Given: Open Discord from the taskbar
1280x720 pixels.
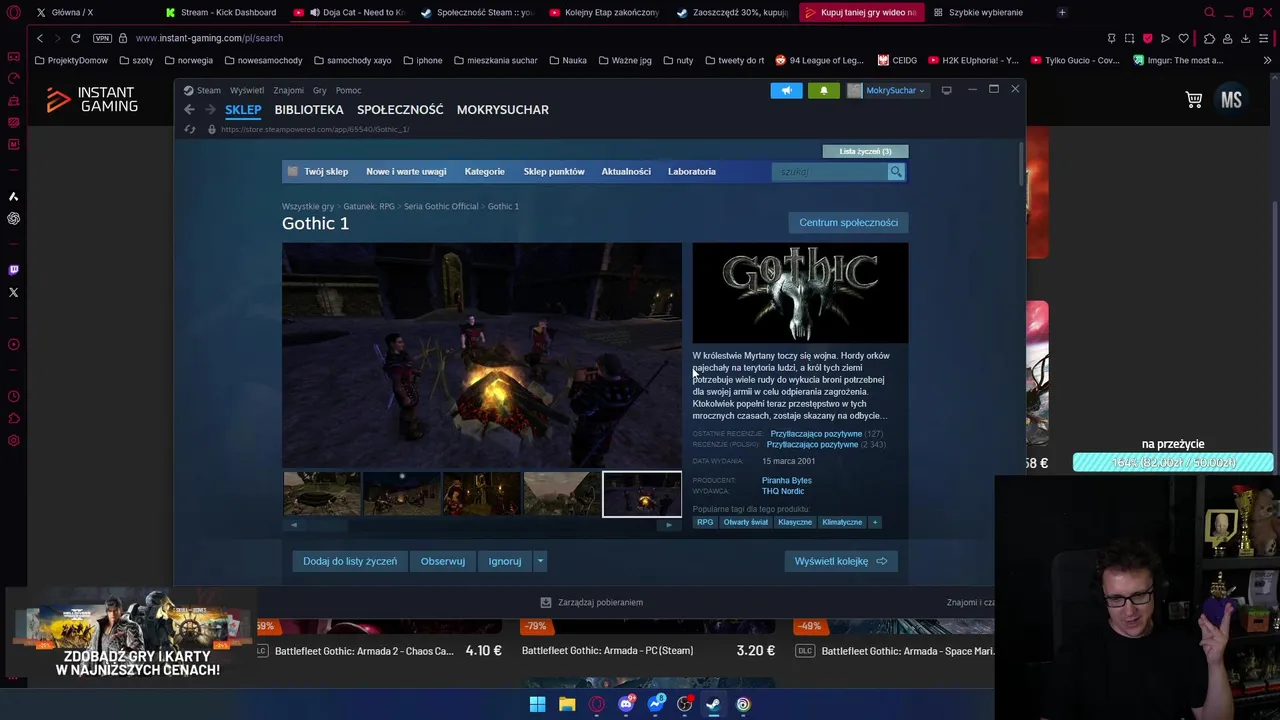Looking at the screenshot, I should [x=626, y=704].
